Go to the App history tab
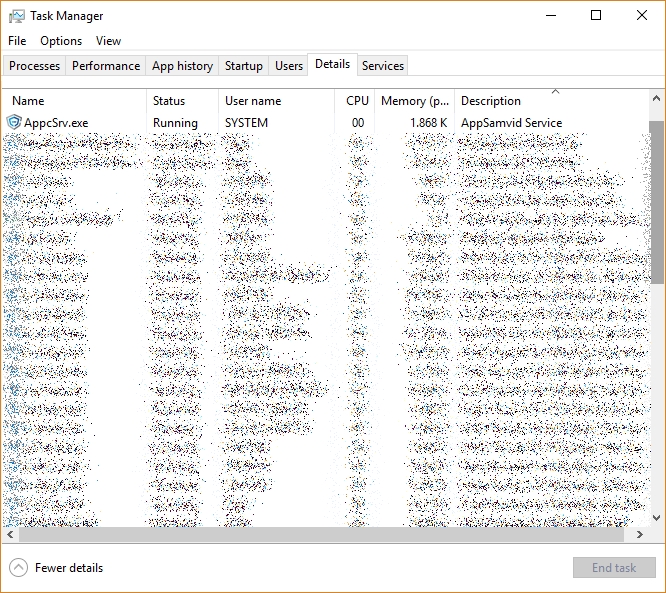666x593 pixels. pos(182,66)
